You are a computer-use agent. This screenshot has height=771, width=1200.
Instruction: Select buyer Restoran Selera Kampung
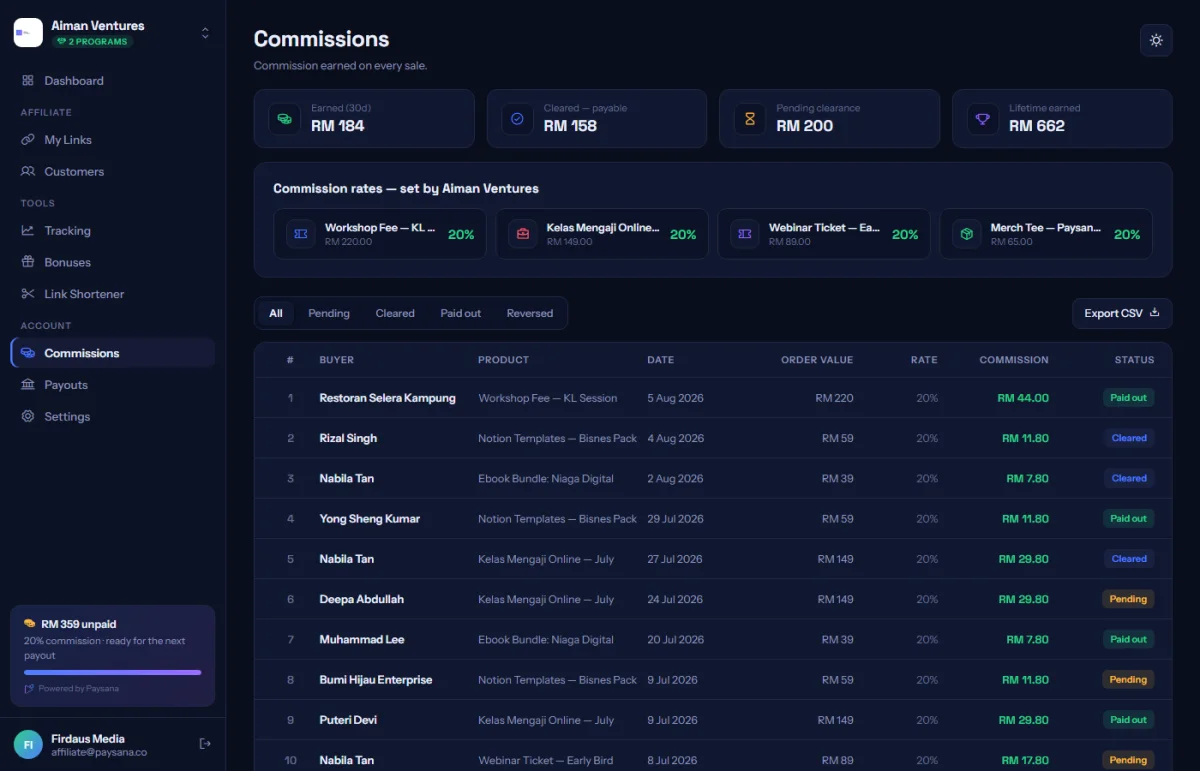[x=387, y=398]
